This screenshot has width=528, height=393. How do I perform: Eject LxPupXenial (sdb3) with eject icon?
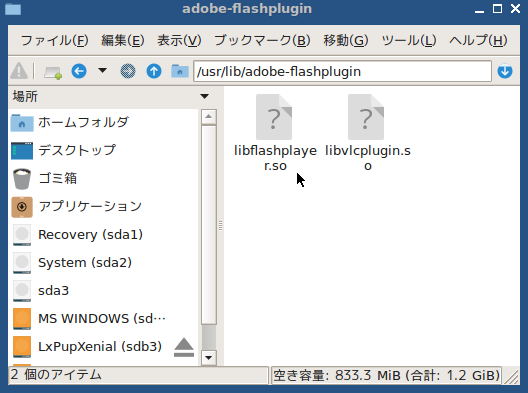(x=184, y=347)
